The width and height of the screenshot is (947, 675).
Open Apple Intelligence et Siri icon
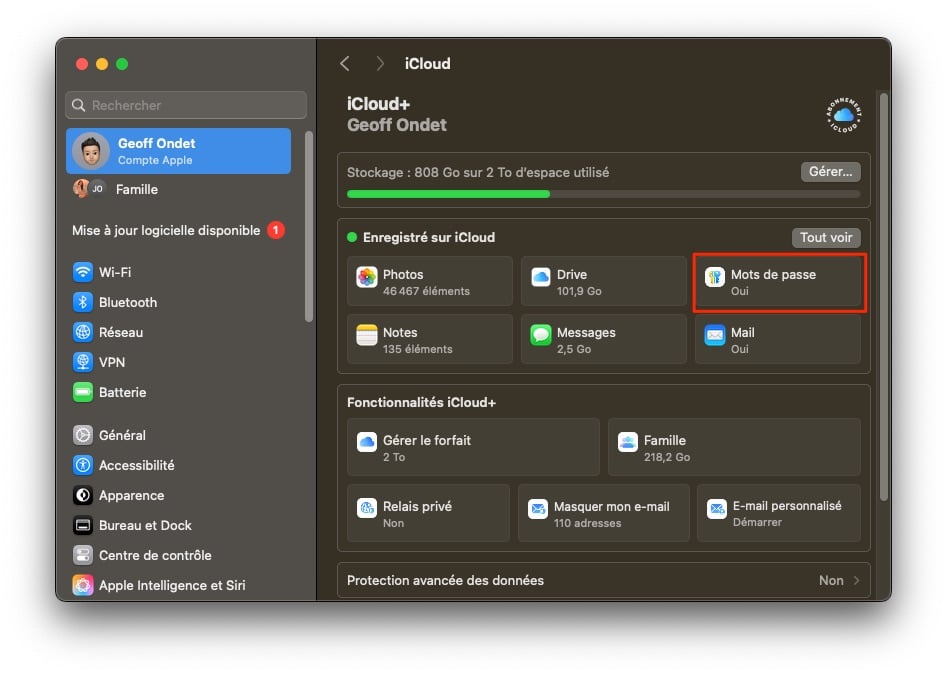[83, 585]
